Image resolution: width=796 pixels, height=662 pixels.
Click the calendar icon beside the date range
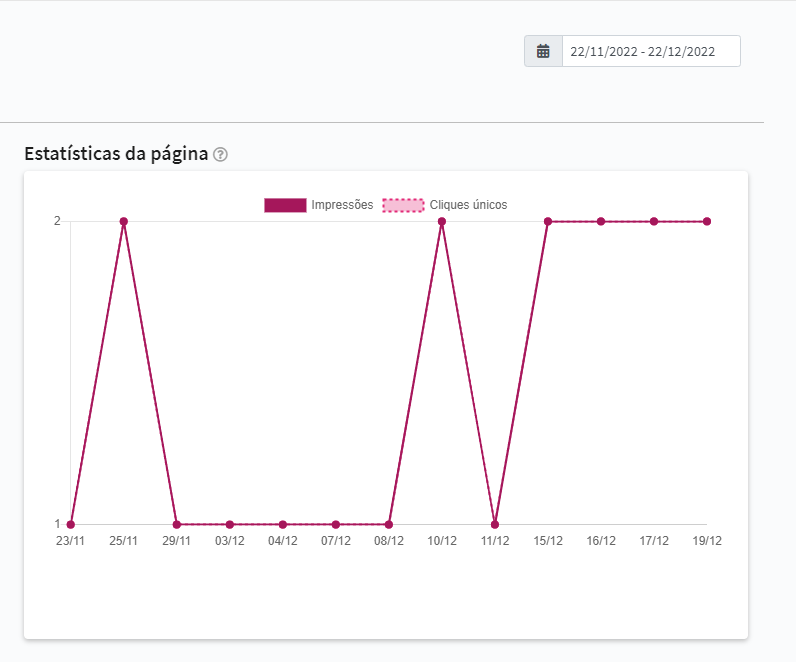pos(543,52)
